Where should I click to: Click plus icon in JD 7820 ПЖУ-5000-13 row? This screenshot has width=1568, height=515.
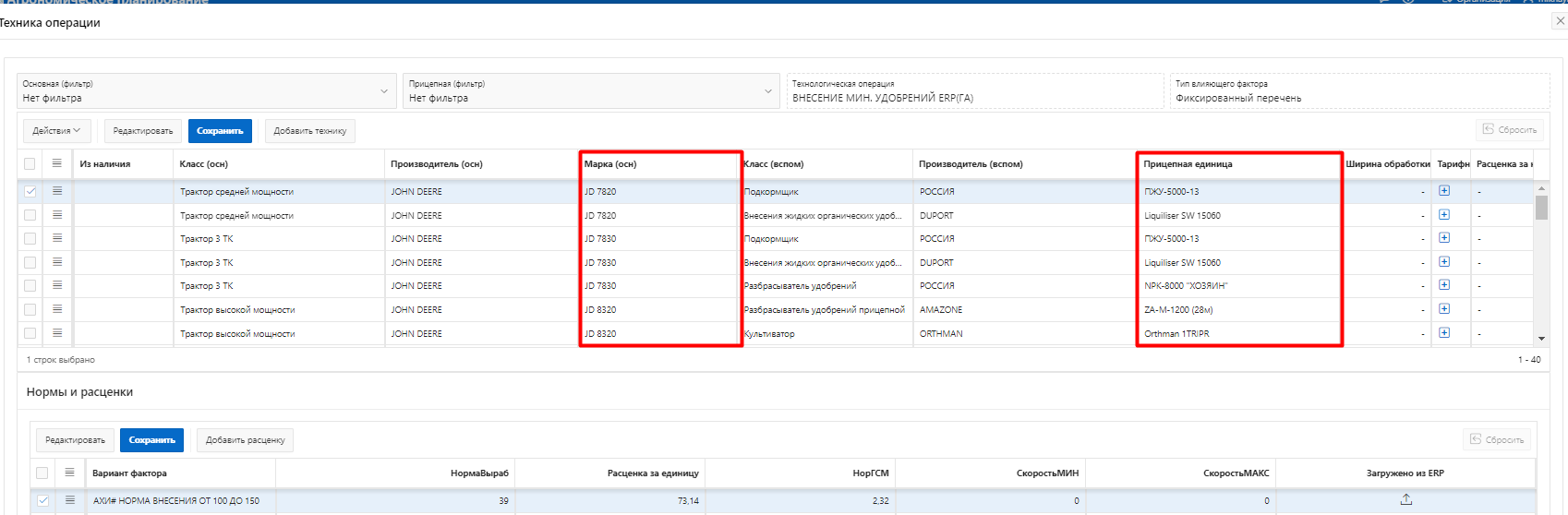click(x=1444, y=191)
